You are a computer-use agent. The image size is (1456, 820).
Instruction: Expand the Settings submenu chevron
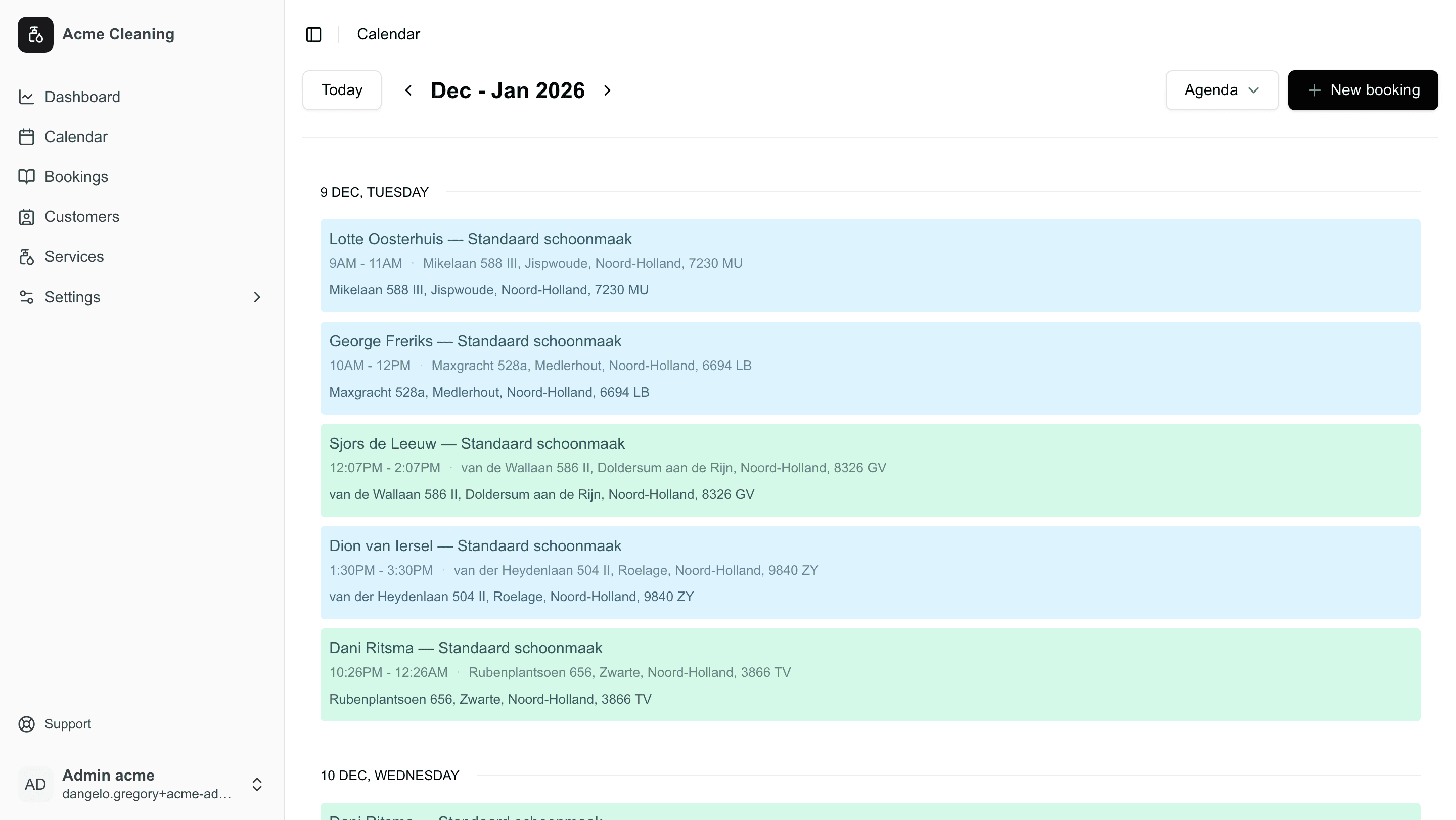coord(257,297)
